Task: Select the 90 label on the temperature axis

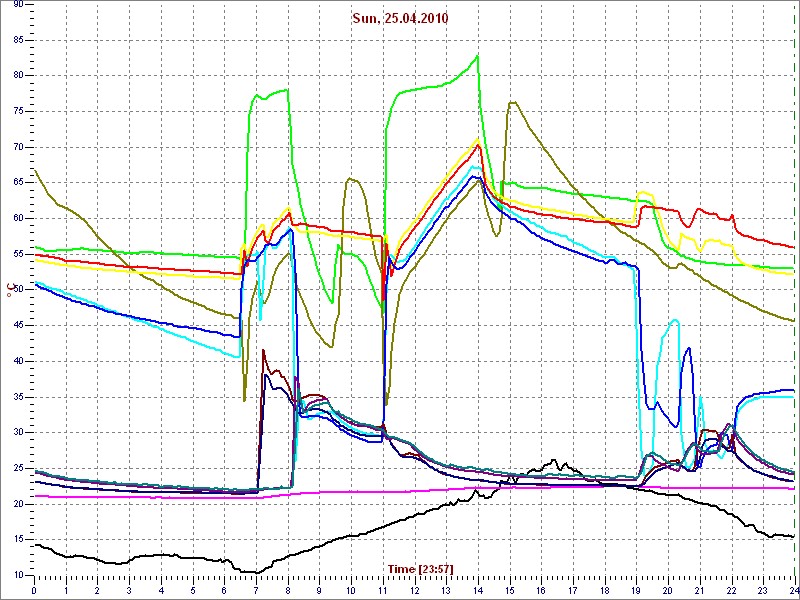Action: tap(18, 5)
